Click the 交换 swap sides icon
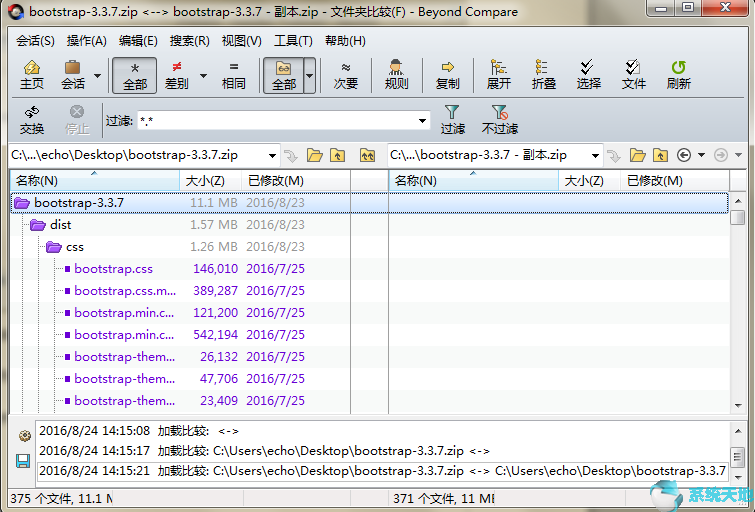This screenshot has width=755, height=512. [32, 120]
